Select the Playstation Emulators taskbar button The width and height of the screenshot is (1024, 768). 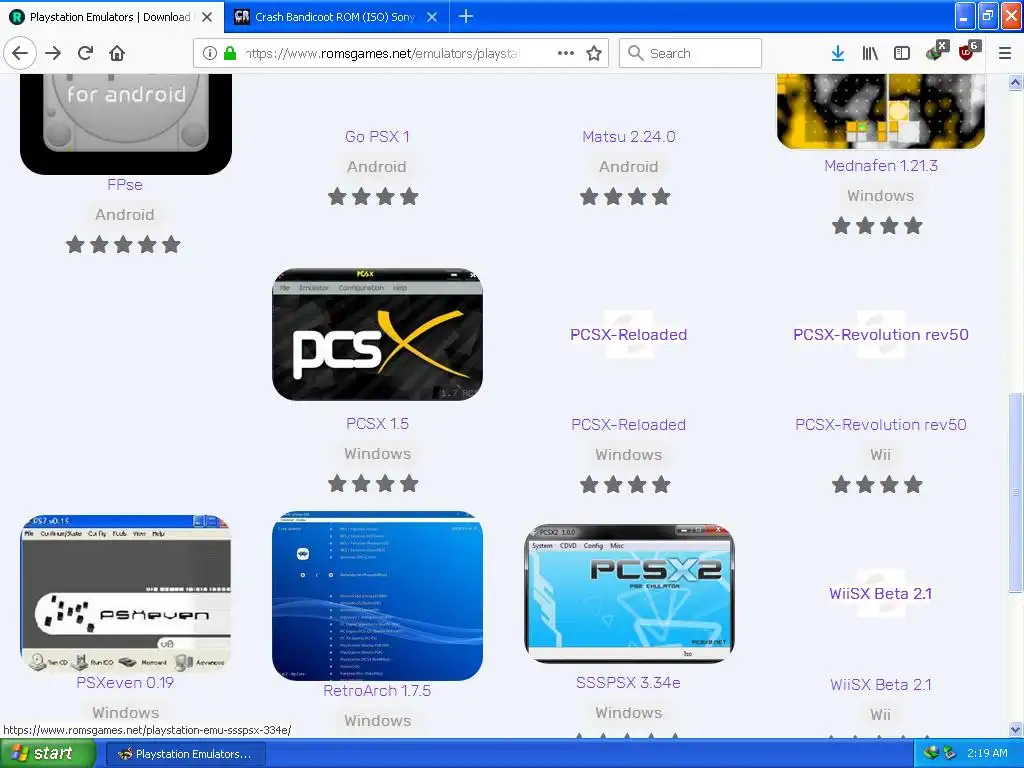coord(185,754)
